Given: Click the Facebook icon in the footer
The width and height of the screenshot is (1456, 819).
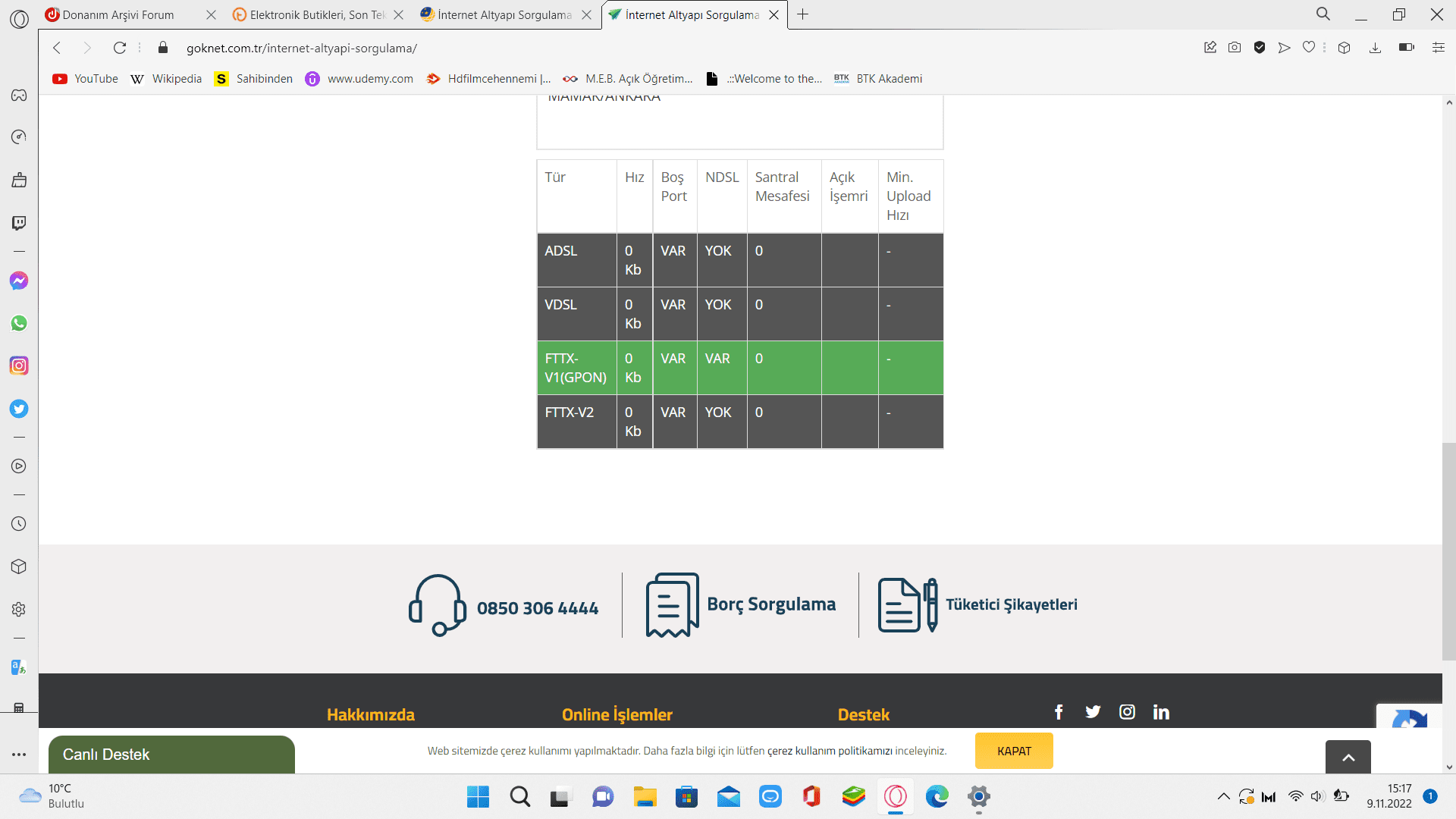Looking at the screenshot, I should [1059, 712].
